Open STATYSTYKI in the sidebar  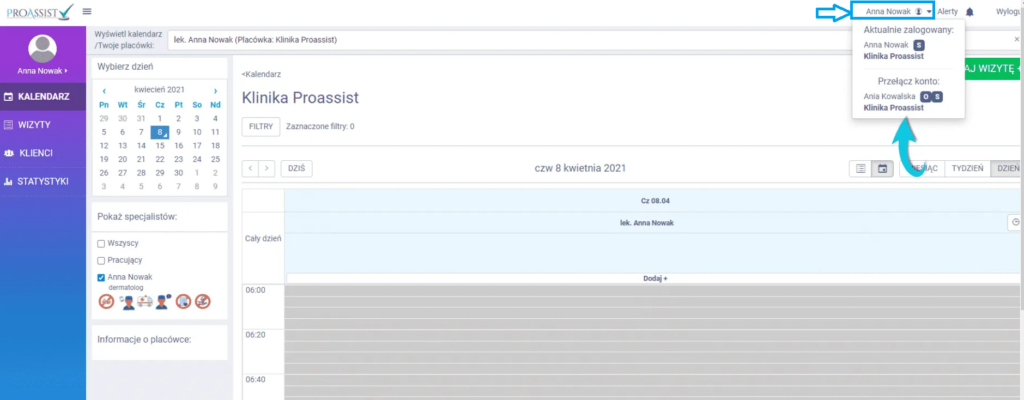42,181
